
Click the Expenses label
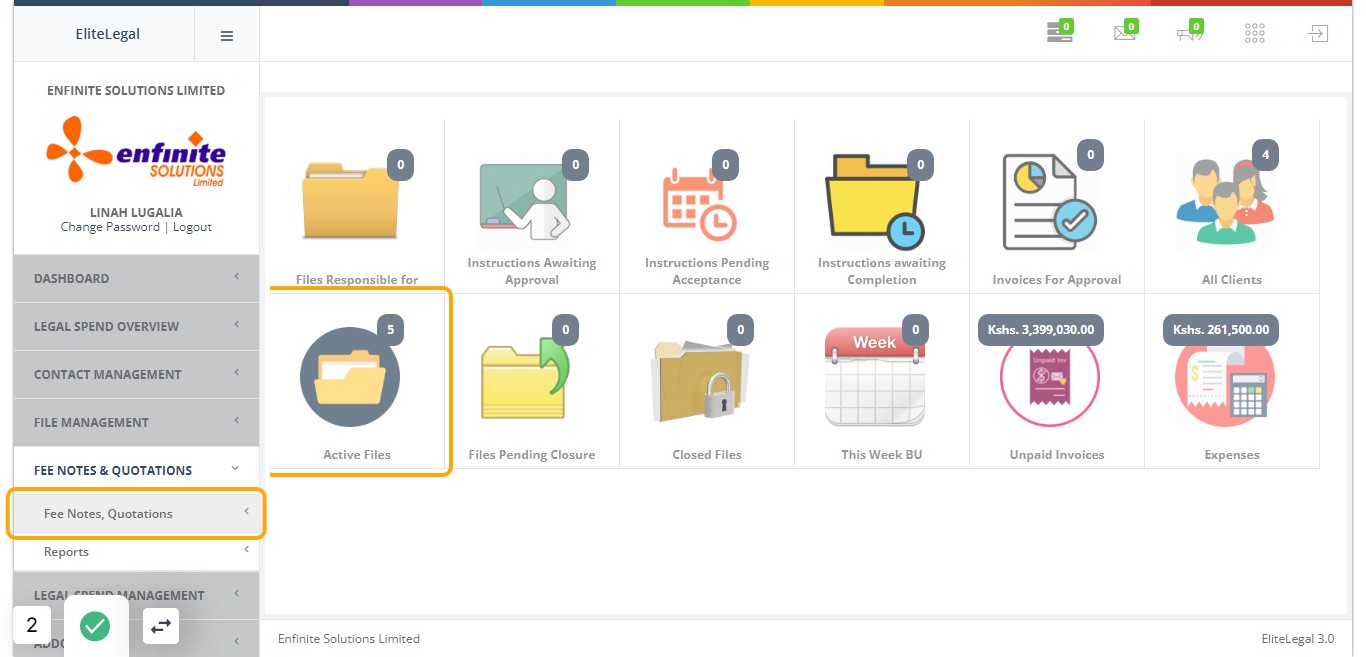click(1232, 455)
